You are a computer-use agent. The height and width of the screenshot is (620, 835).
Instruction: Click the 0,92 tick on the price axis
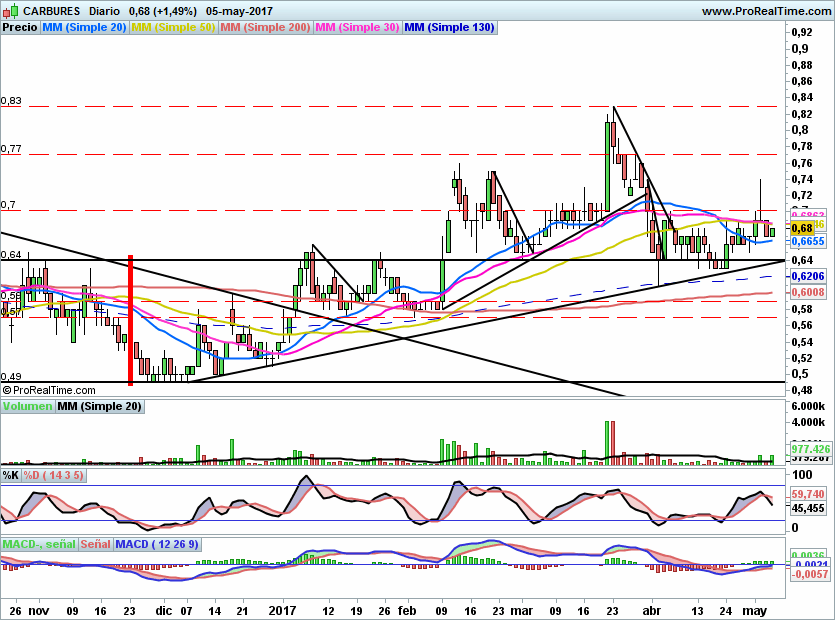[802, 32]
